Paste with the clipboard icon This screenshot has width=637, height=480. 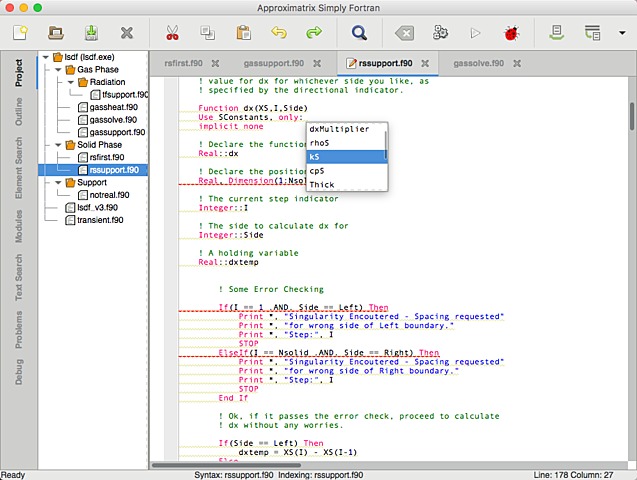pos(243,32)
